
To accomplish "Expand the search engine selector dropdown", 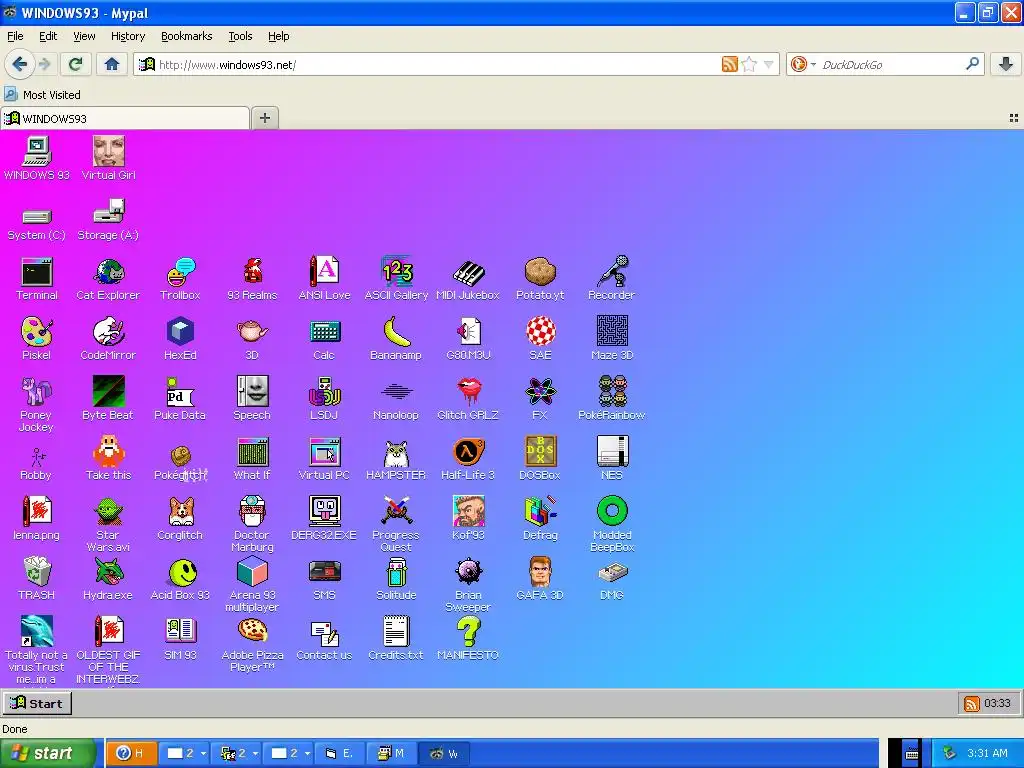I will (x=803, y=64).
